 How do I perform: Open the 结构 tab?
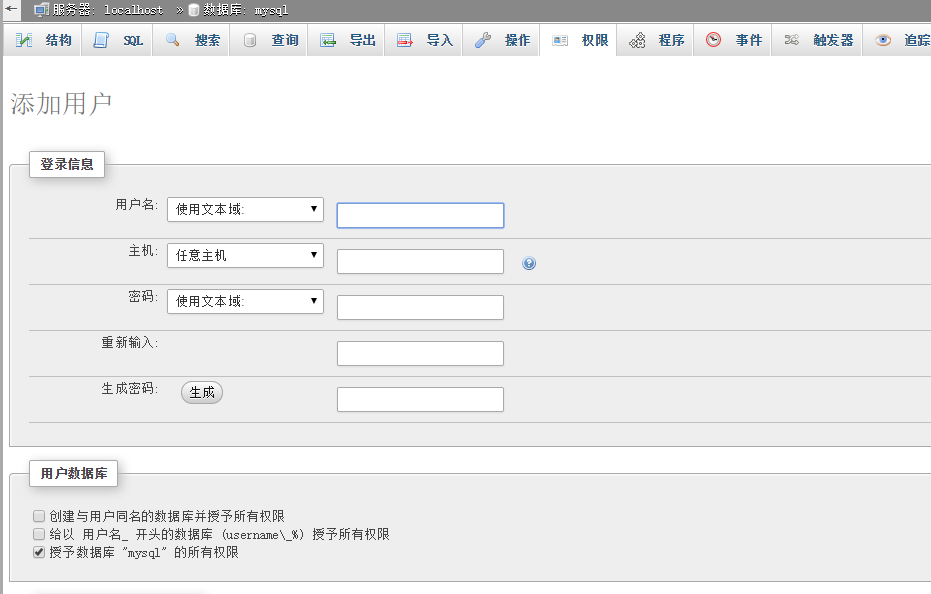pos(42,40)
